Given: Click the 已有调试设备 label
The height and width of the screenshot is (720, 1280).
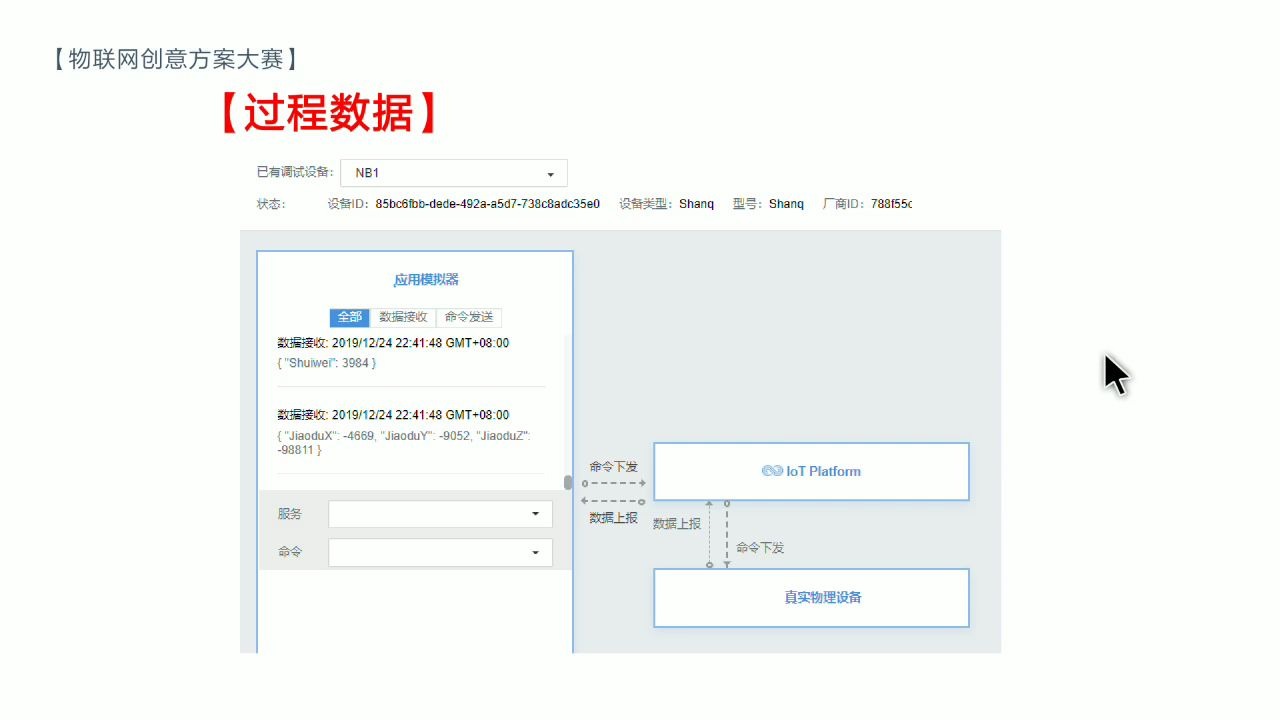Looking at the screenshot, I should pos(294,172).
